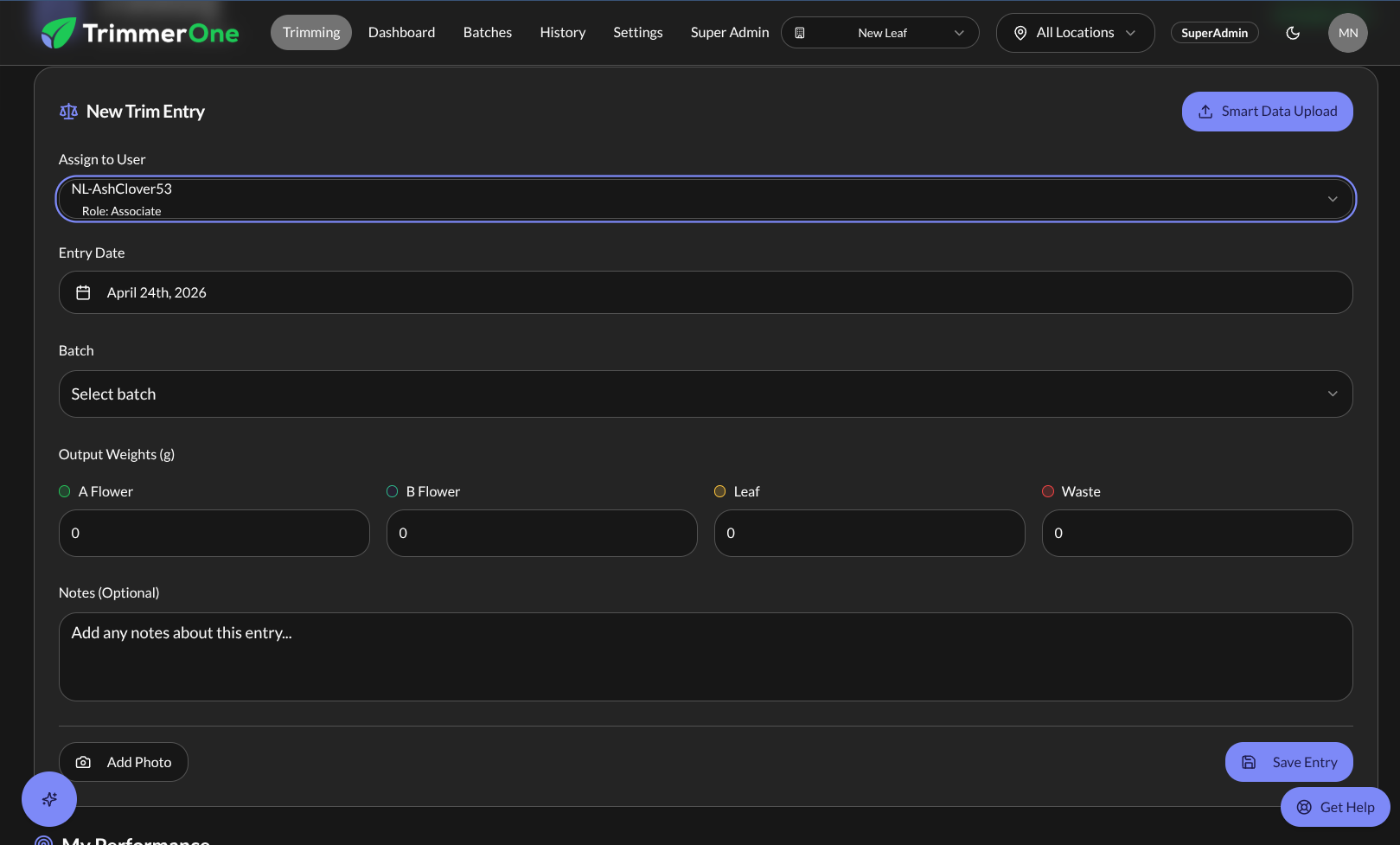Screen dimensions: 1400x845
Task: Click the location pin icon near All Locations
Action: (1021, 32)
